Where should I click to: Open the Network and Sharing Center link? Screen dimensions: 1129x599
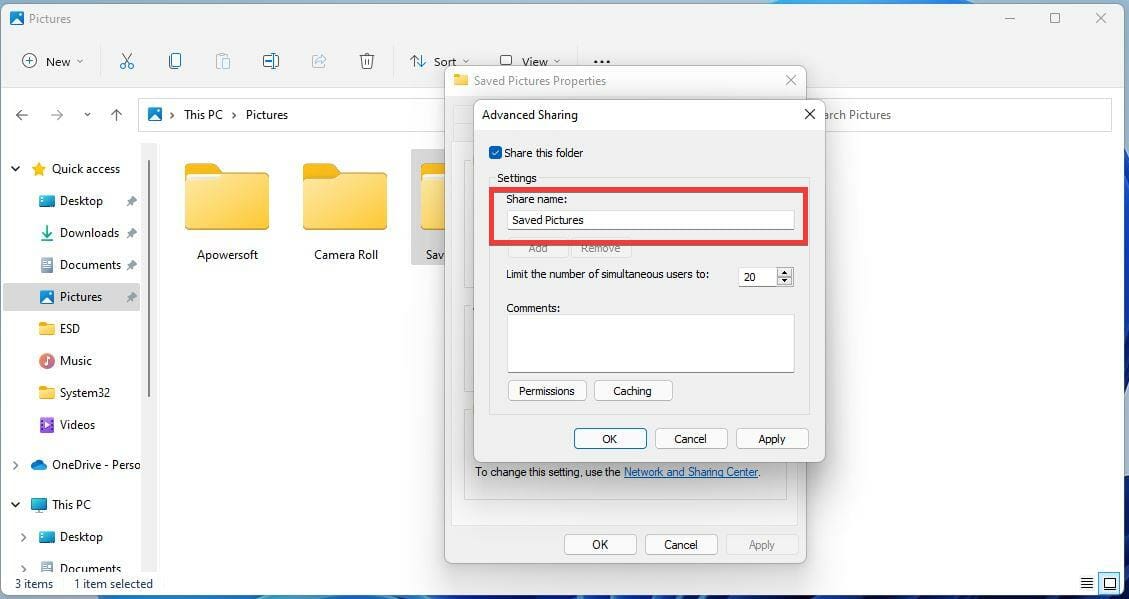(691, 472)
